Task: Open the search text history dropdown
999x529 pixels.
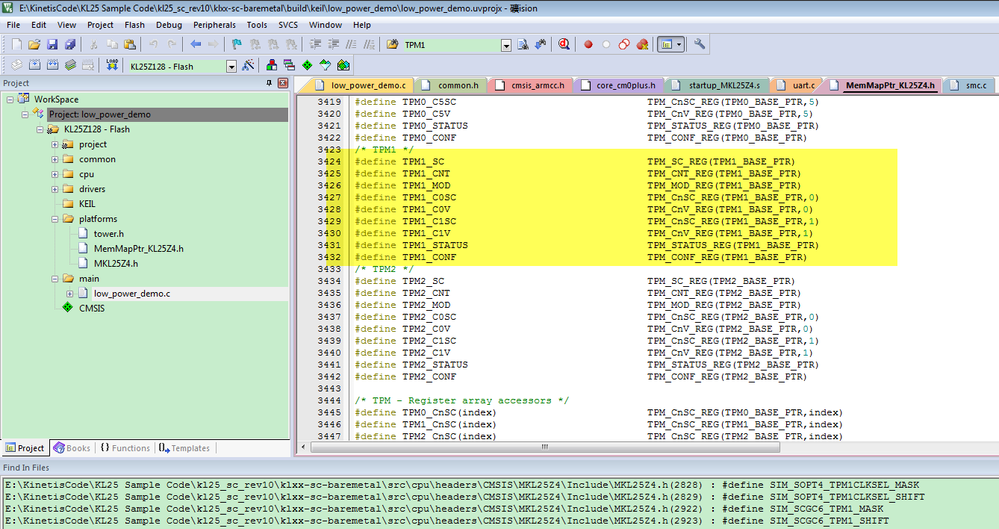Action: coord(506,45)
